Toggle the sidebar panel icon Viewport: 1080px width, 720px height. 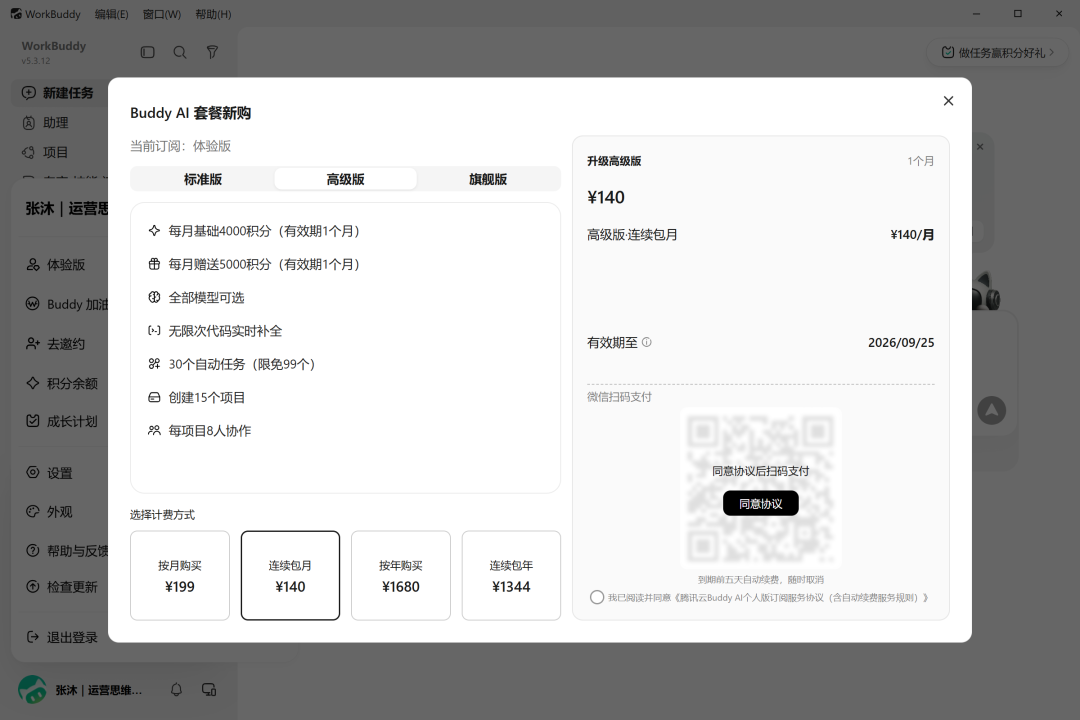[147, 52]
